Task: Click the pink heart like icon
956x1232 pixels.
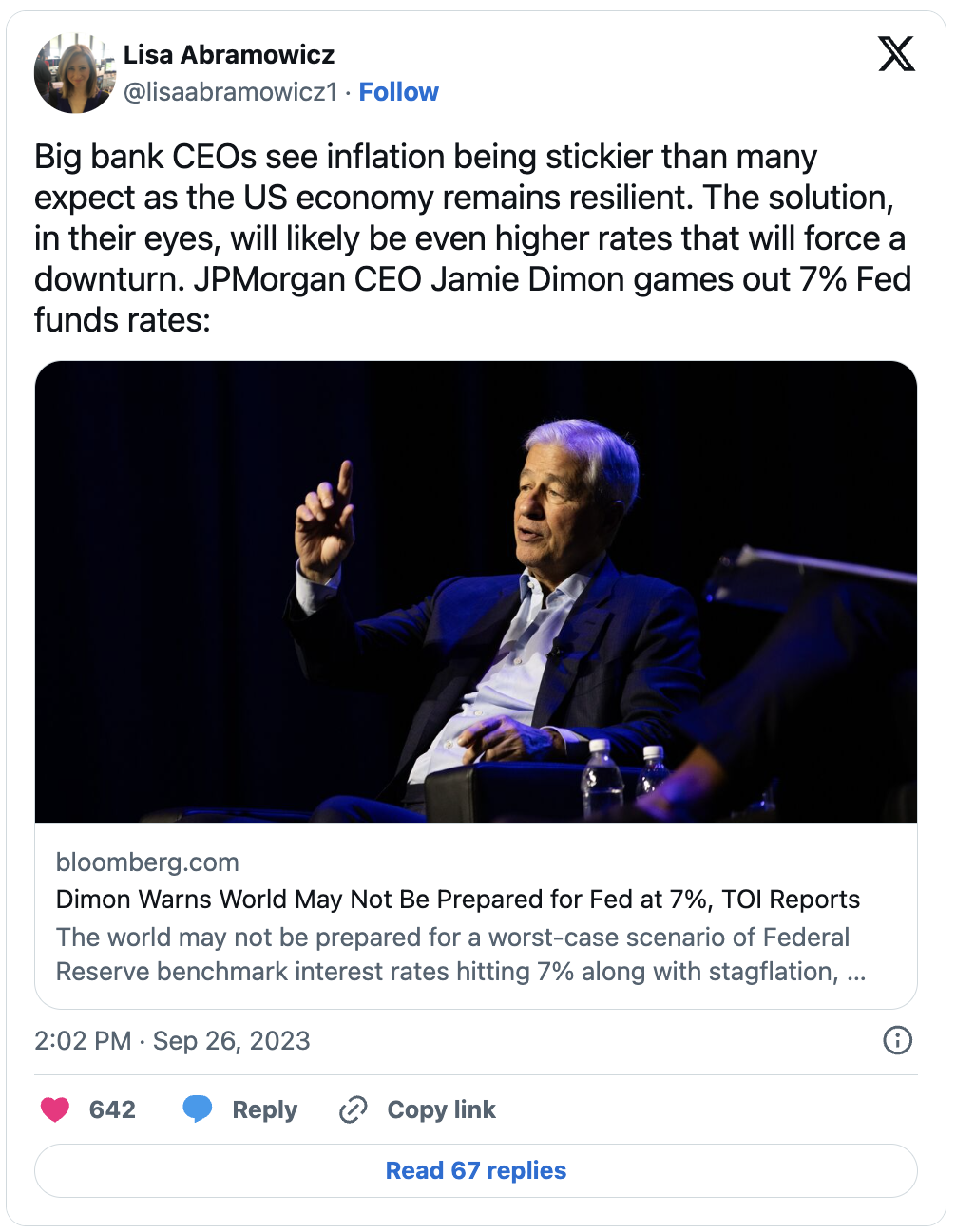Action: 55,1109
